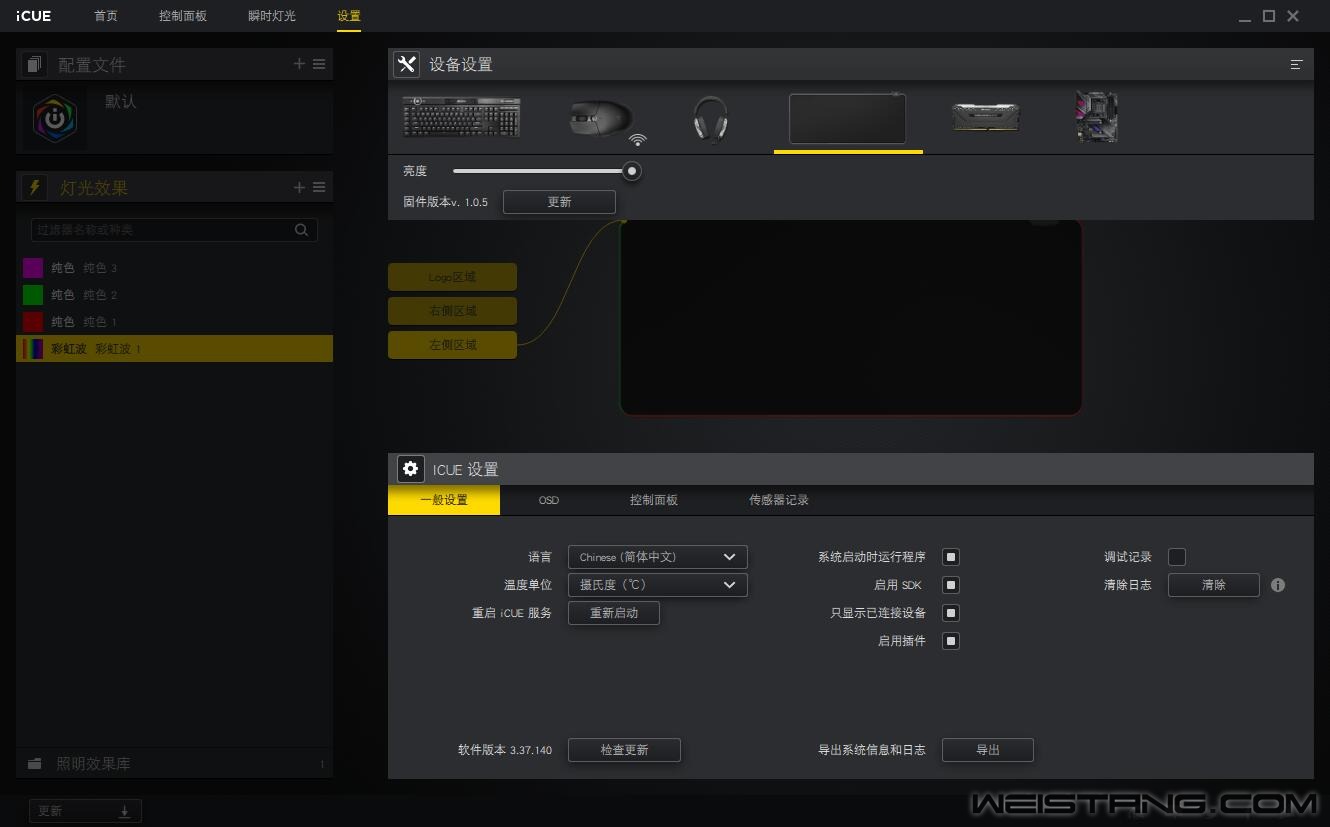Open the 温度单位 摄氏度 dropdown

[x=657, y=585]
